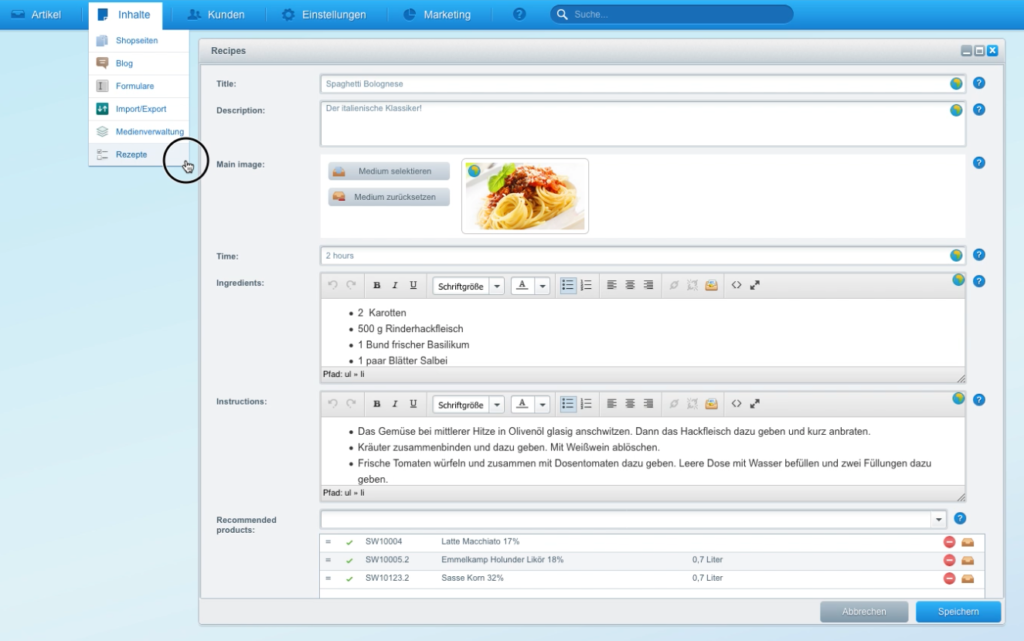
Task: Remove Latte Macchiato 17% from recommended products
Action: [949, 542]
